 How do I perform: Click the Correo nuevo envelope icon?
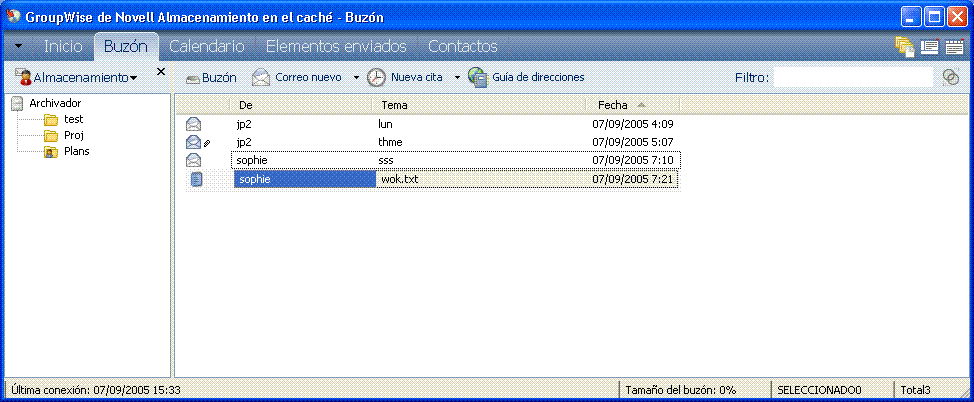click(x=261, y=78)
